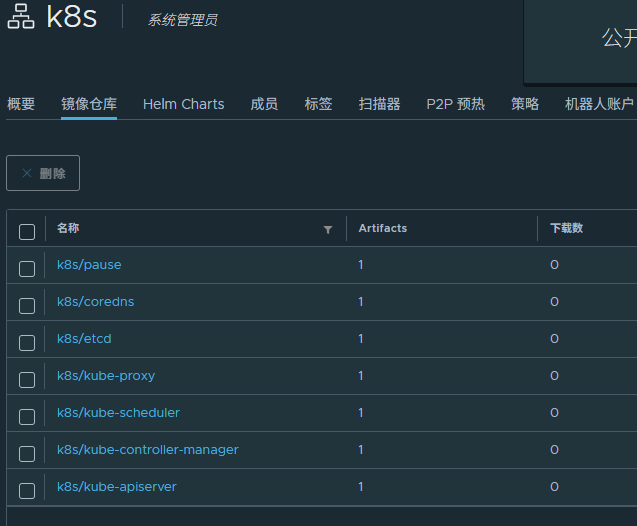Viewport: 637px width, 526px height.
Task: Open the k8s/etcd repository link
Action: pos(84,339)
